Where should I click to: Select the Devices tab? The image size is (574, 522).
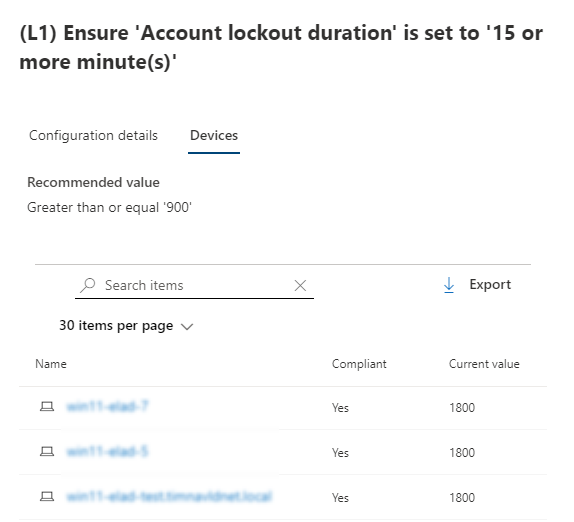214,135
